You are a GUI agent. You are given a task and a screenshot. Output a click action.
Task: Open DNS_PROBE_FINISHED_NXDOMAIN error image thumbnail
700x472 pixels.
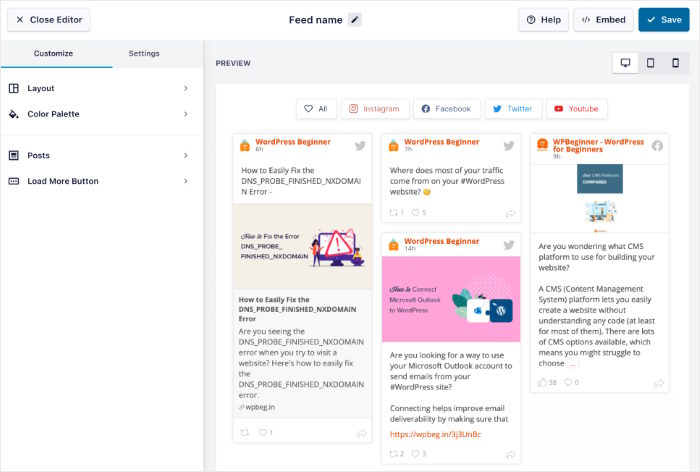pos(302,246)
